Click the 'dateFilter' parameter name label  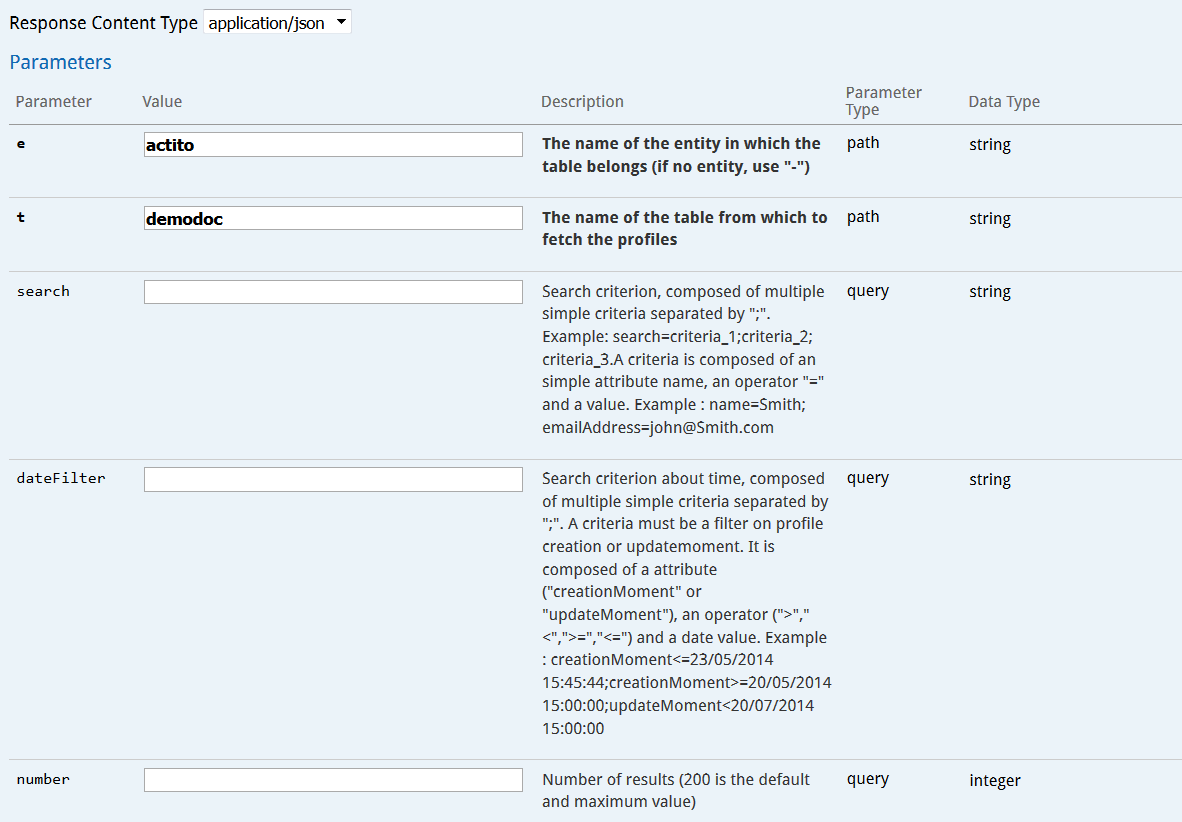point(60,478)
